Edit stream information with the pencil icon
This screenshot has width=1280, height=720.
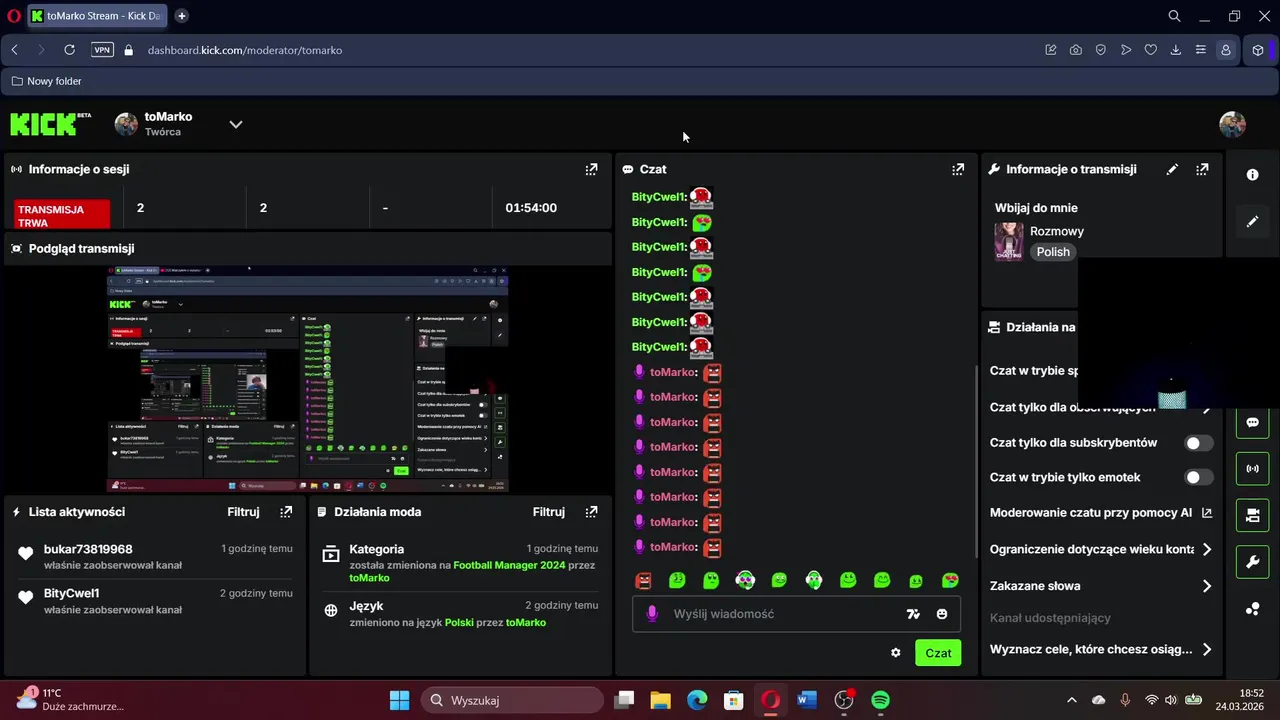[1172, 169]
